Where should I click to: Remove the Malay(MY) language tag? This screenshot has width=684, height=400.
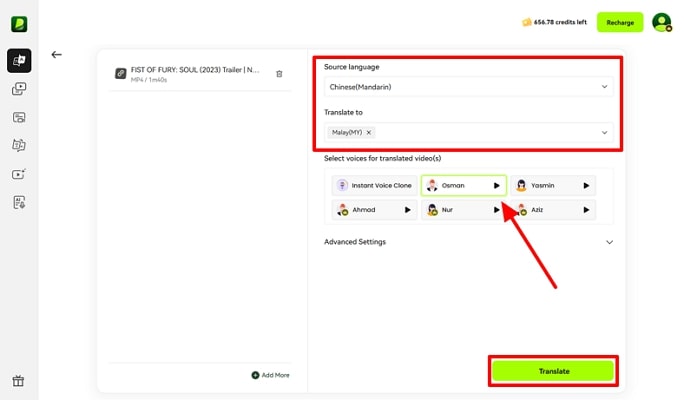click(368, 132)
